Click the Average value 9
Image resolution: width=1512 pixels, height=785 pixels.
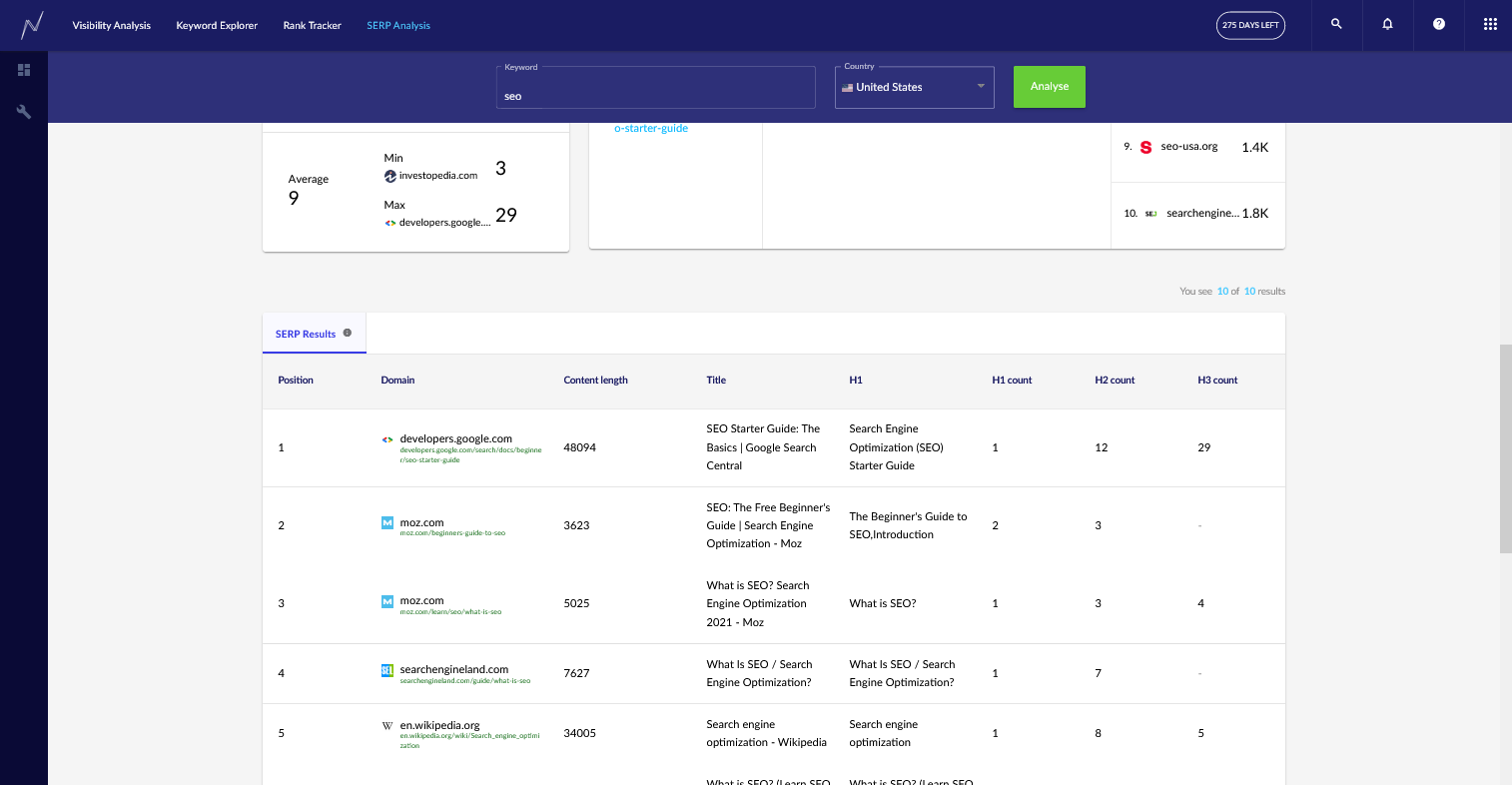[294, 198]
